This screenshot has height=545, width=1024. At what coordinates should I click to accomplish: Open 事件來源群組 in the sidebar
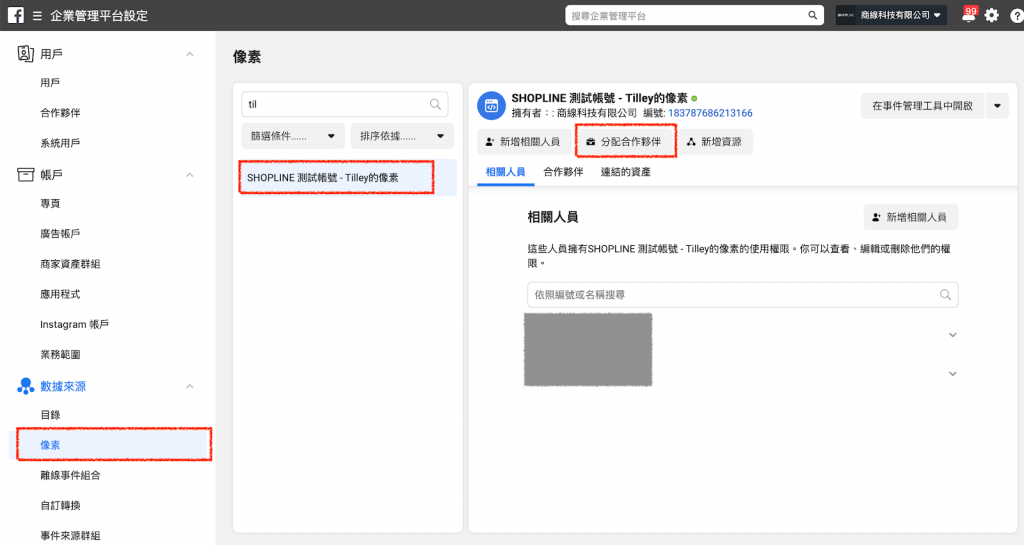click(71, 535)
